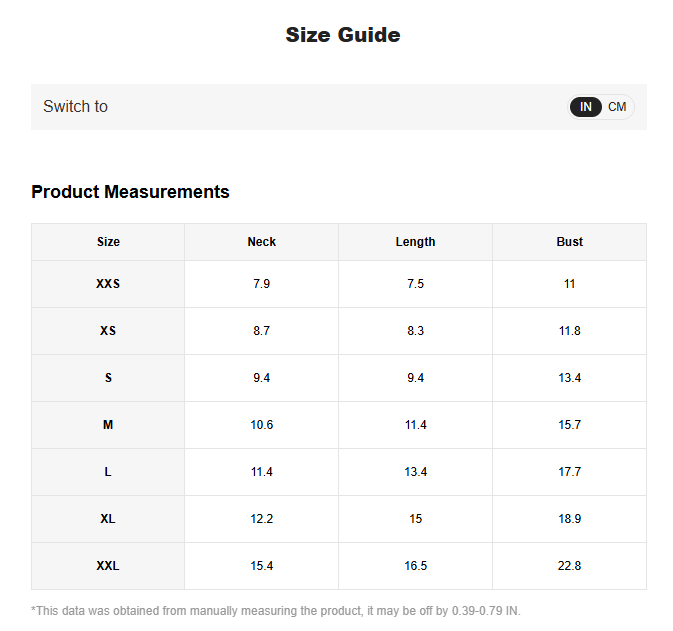Click the XL length value 15

pos(415,519)
